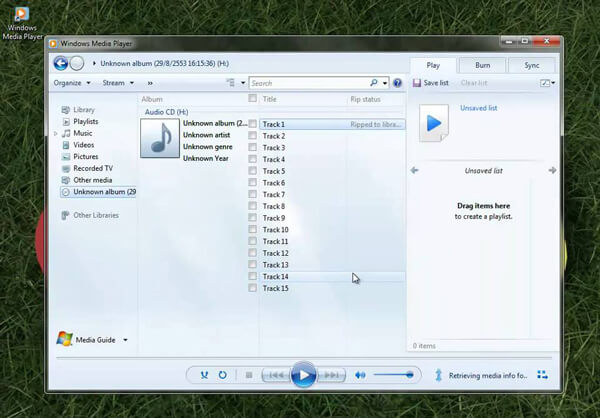The height and width of the screenshot is (418, 600).
Task: Expand the Music tree node arrow
Action: click(55, 134)
